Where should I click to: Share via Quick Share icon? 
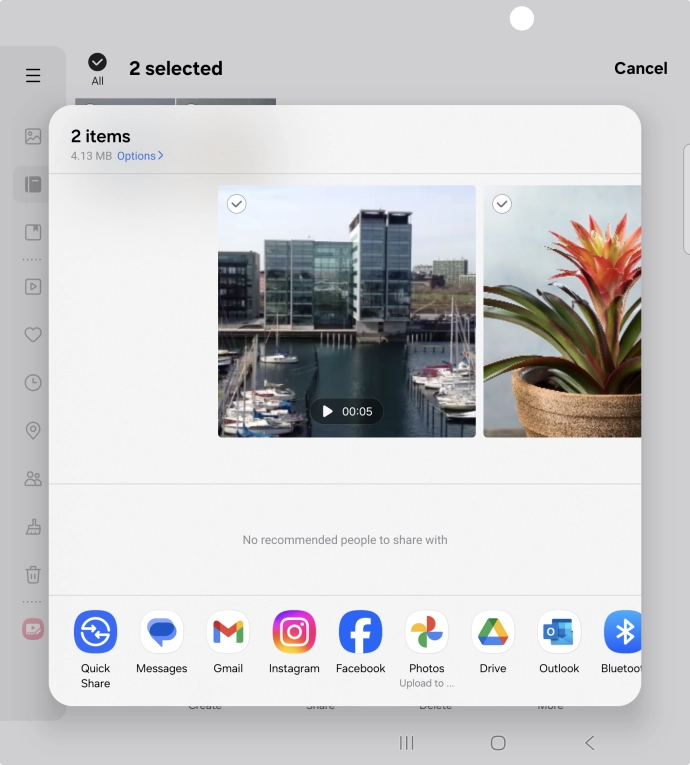(x=96, y=633)
